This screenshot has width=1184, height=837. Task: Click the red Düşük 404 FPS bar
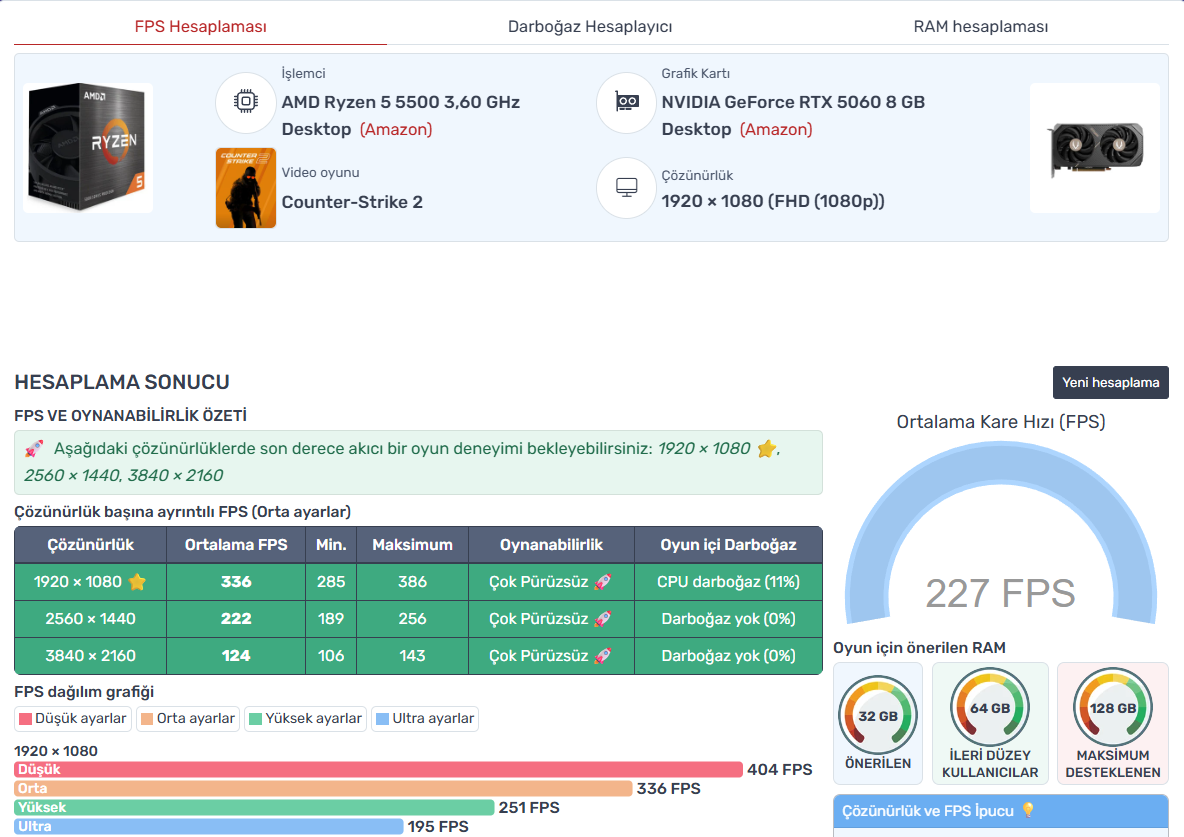click(378, 769)
